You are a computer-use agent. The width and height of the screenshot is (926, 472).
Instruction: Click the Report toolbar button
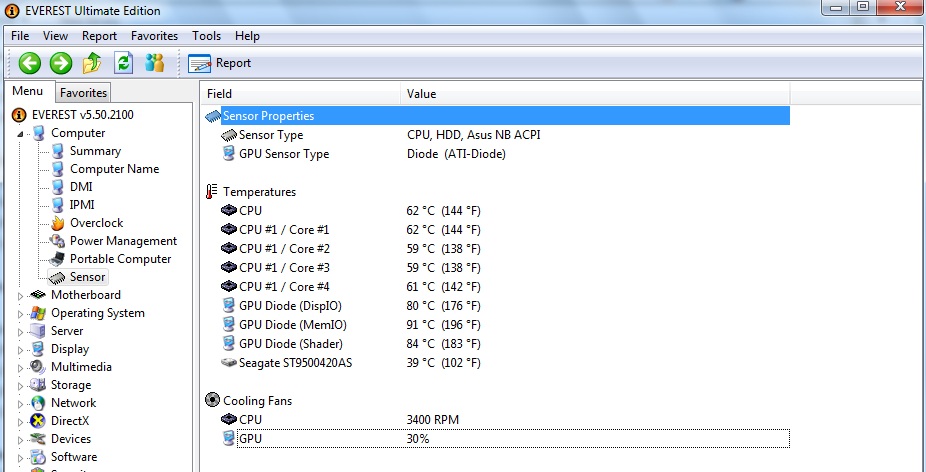pyautogui.click(x=219, y=63)
